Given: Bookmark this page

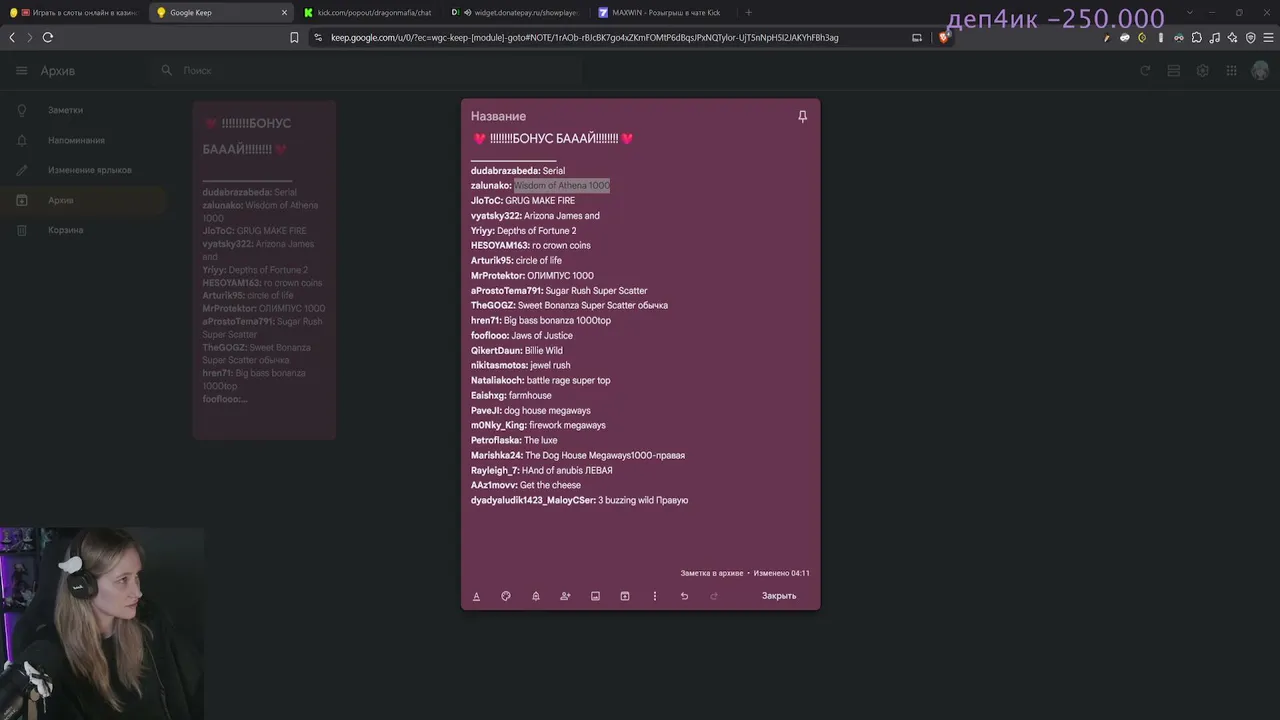Looking at the screenshot, I should click(294, 38).
